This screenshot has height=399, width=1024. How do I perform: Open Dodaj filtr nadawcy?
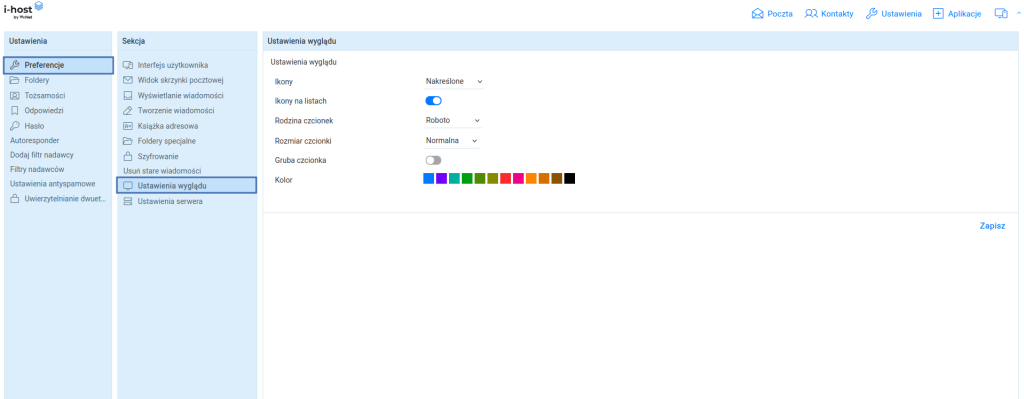pyautogui.click(x=42, y=155)
